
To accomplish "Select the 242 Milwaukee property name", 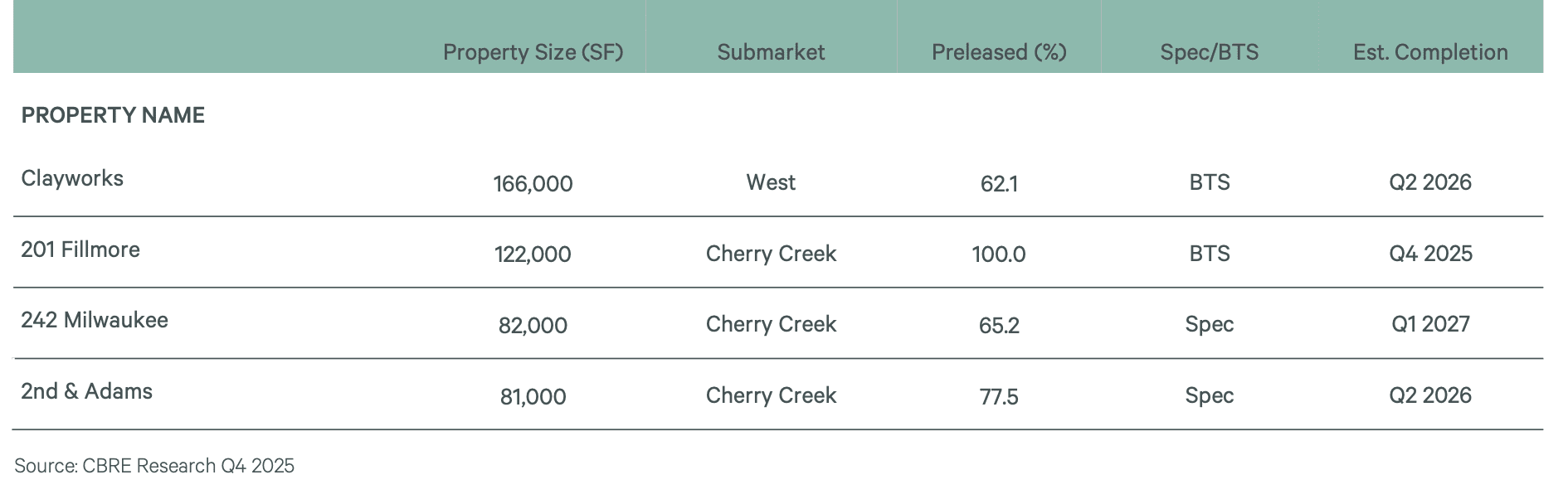I will 95,320.
